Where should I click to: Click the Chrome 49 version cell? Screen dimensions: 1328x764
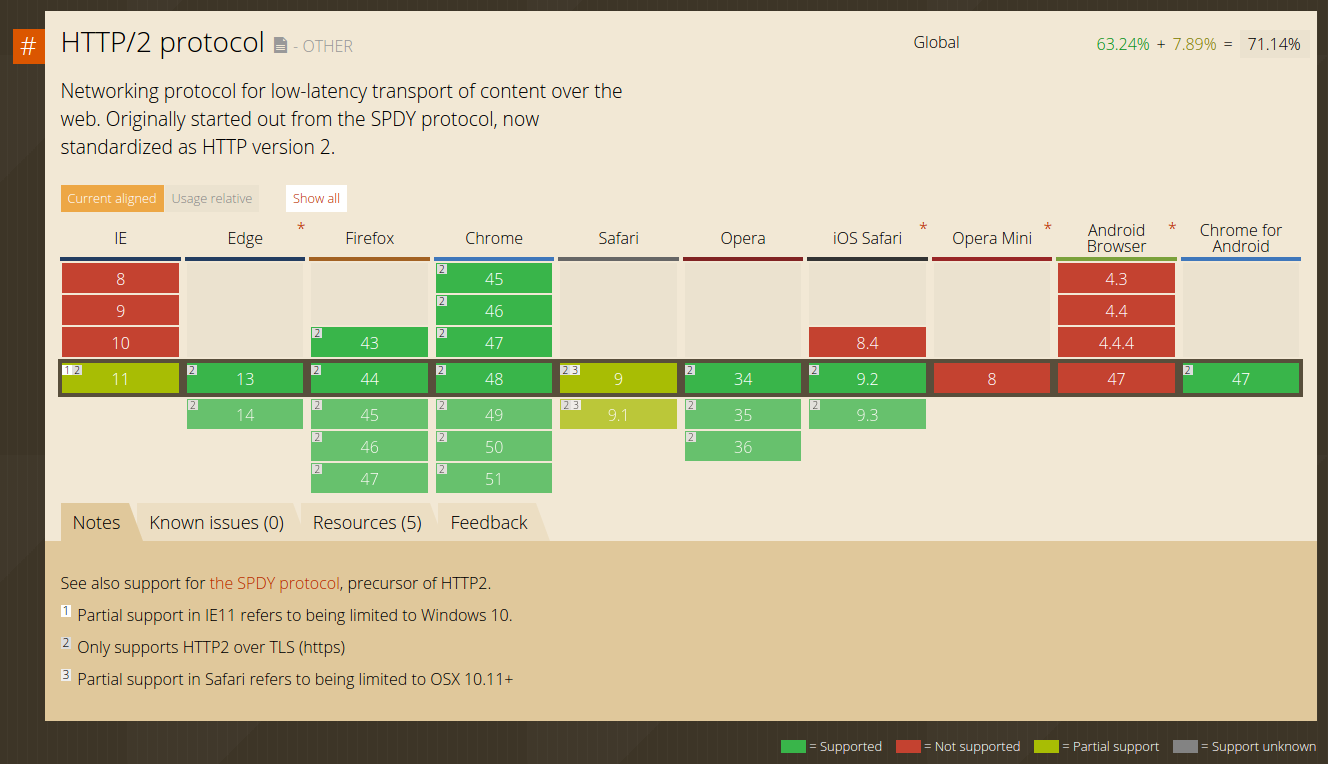494,414
